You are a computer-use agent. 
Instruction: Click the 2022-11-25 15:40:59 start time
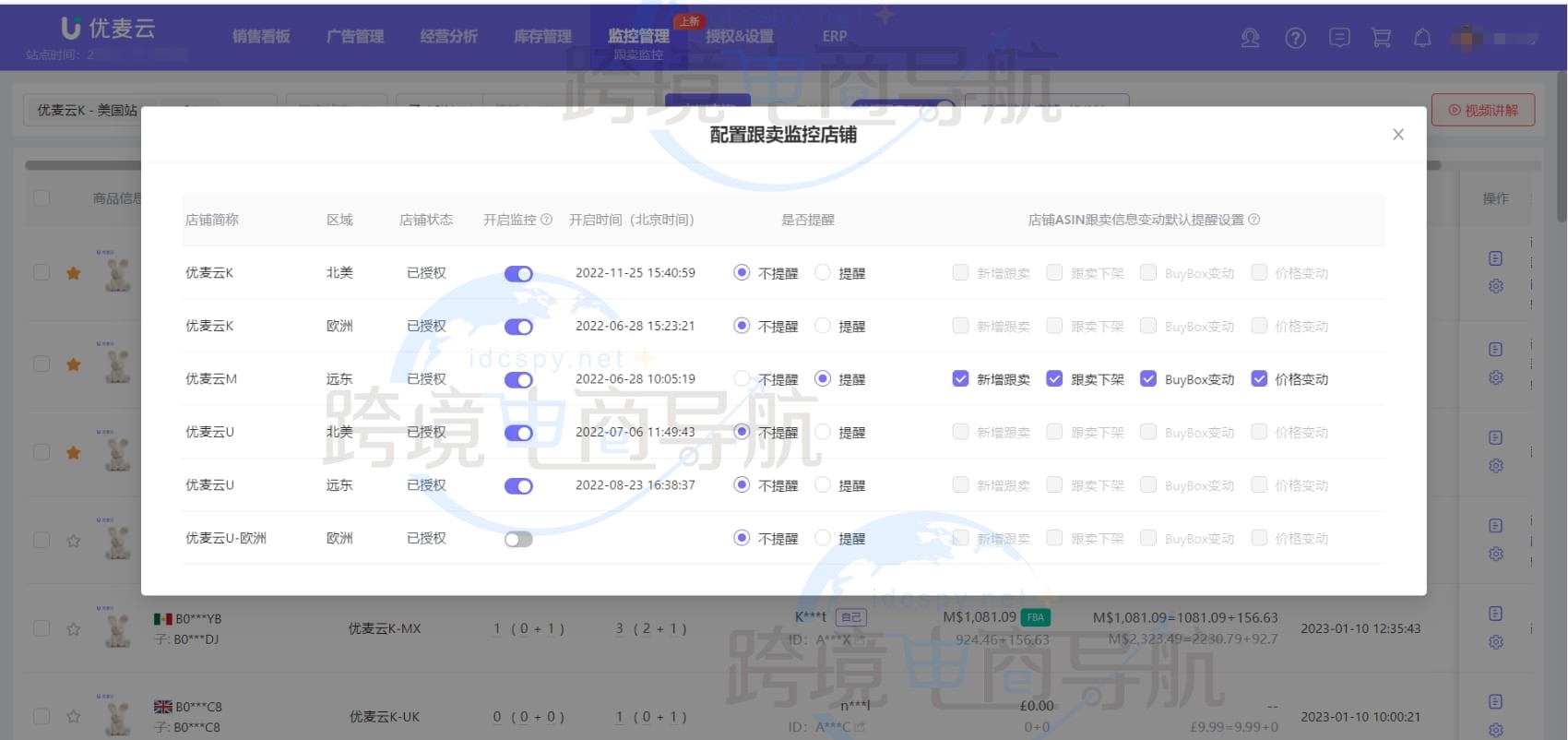click(x=636, y=273)
